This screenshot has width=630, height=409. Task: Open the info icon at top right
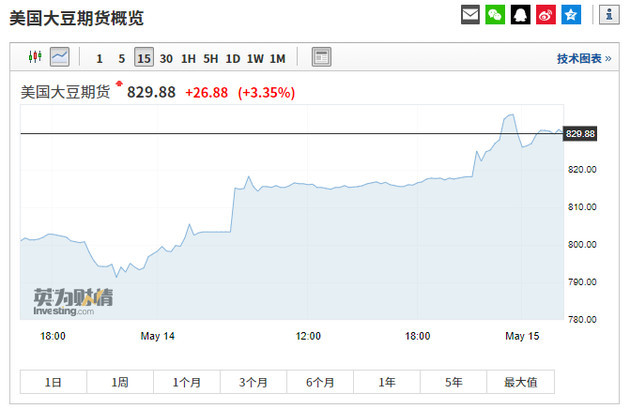point(607,14)
